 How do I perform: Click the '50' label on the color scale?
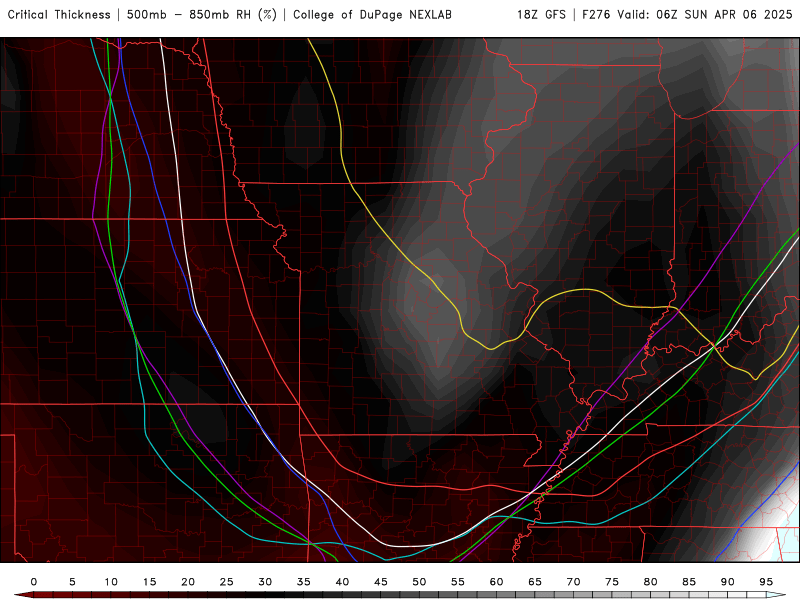419,582
